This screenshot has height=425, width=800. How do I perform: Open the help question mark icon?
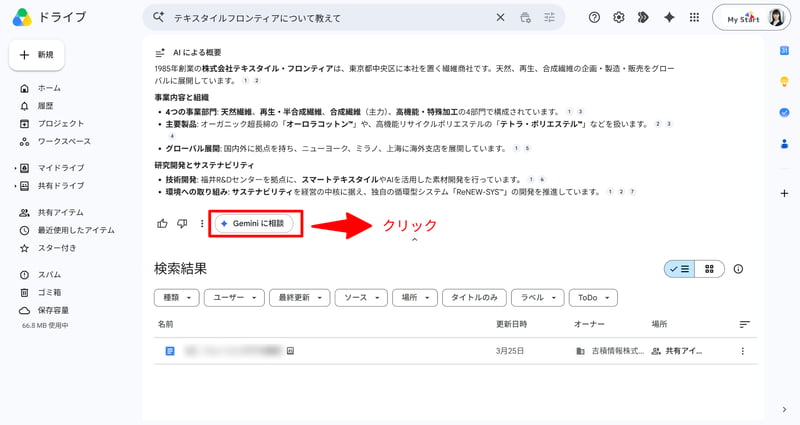pyautogui.click(x=594, y=17)
